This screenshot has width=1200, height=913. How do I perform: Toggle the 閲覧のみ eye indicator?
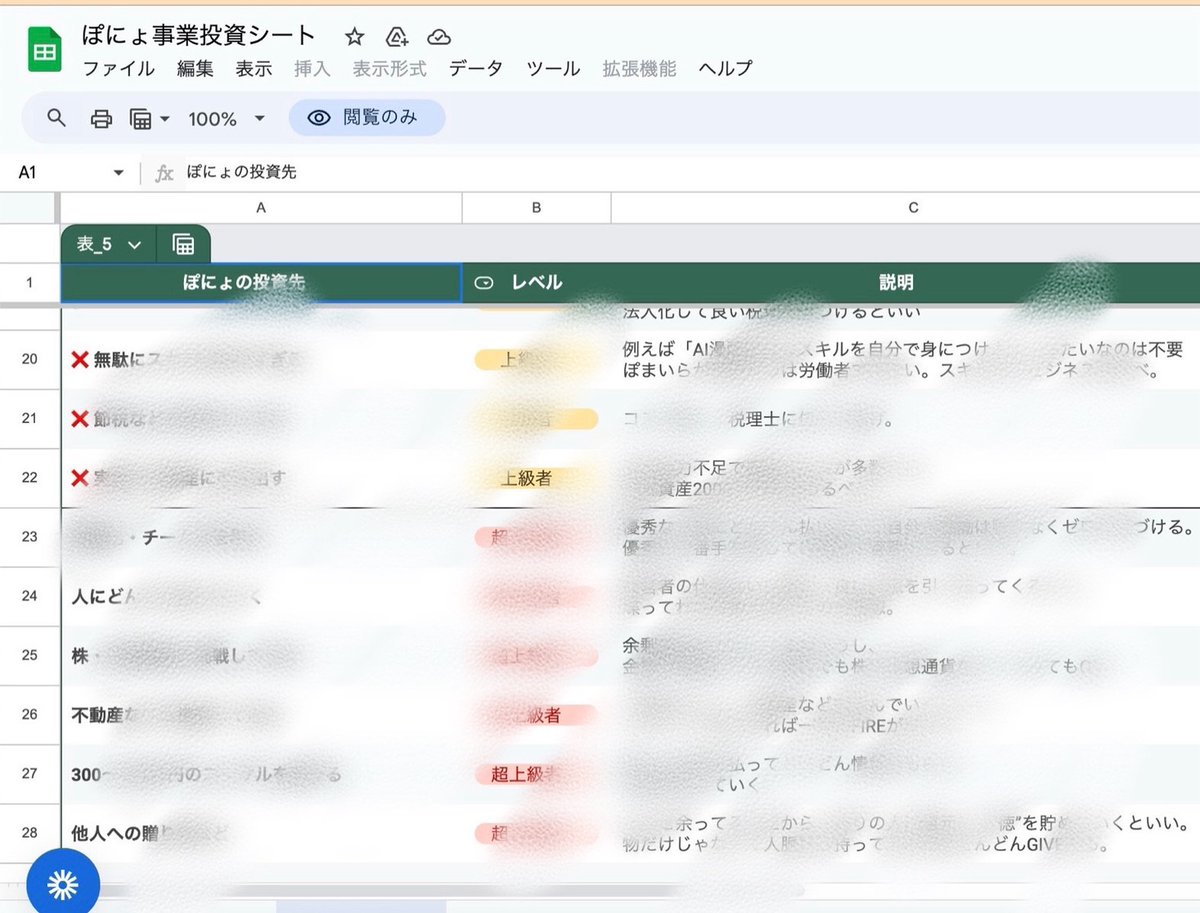click(x=317, y=117)
